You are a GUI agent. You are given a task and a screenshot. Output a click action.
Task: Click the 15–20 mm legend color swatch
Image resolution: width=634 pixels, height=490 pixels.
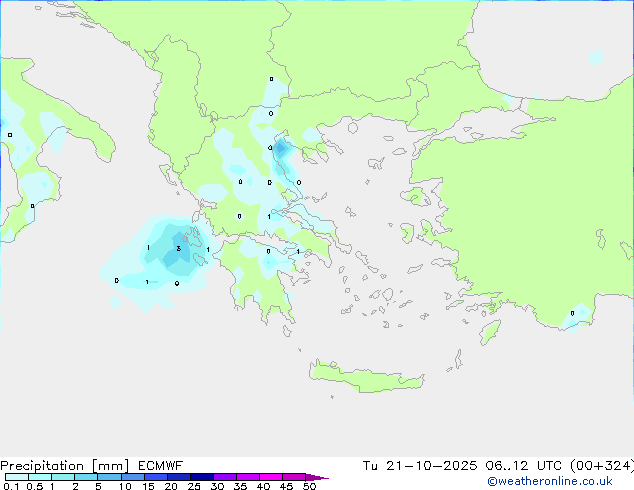pyautogui.click(x=156, y=477)
